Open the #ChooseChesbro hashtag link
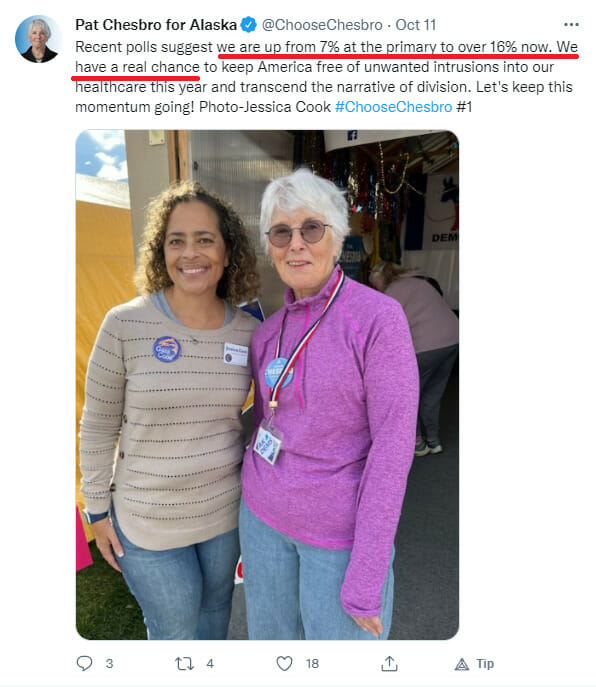Viewport: 596px width, 687px height. (x=393, y=107)
